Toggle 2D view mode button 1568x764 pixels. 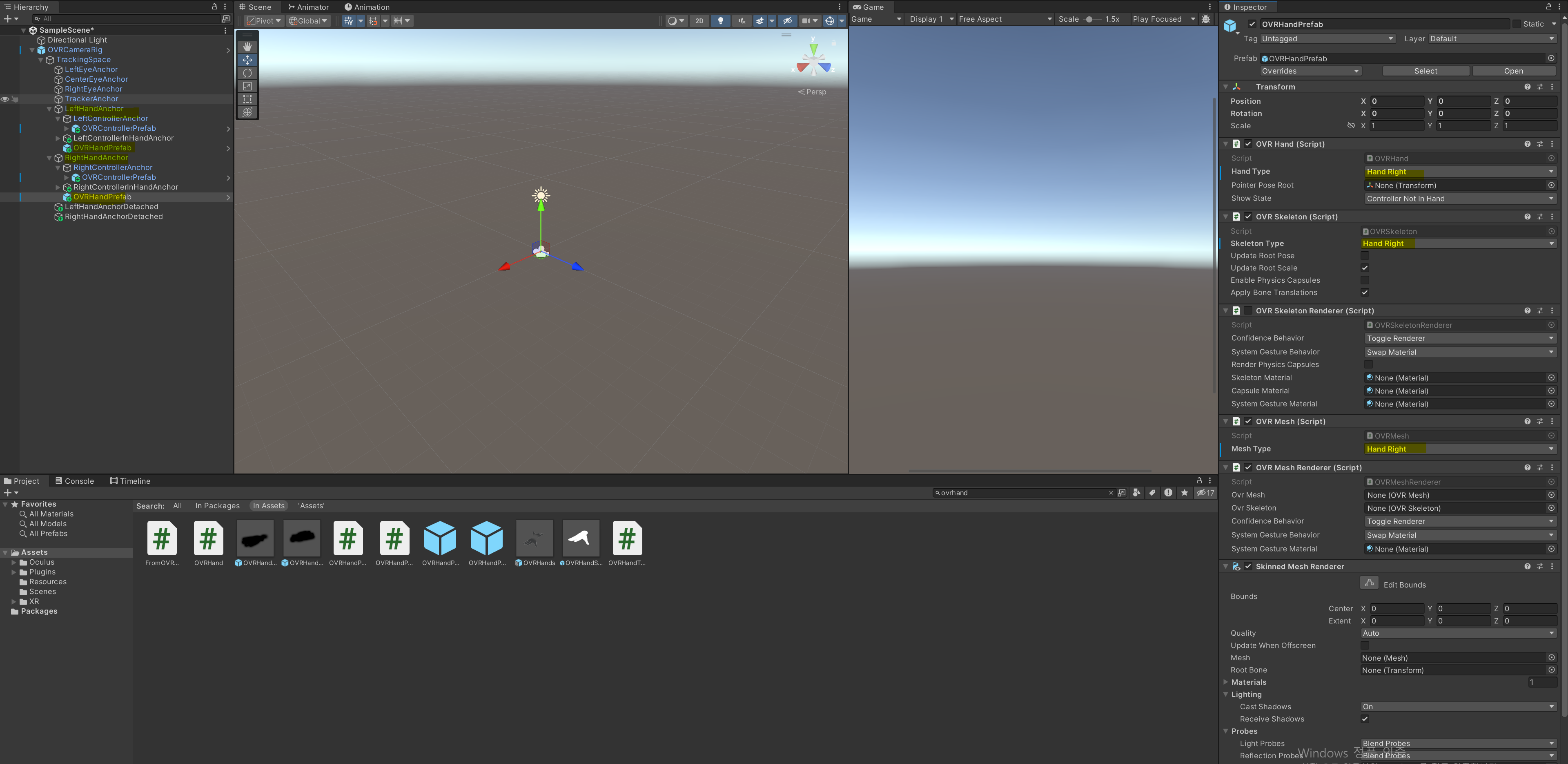(x=699, y=21)
